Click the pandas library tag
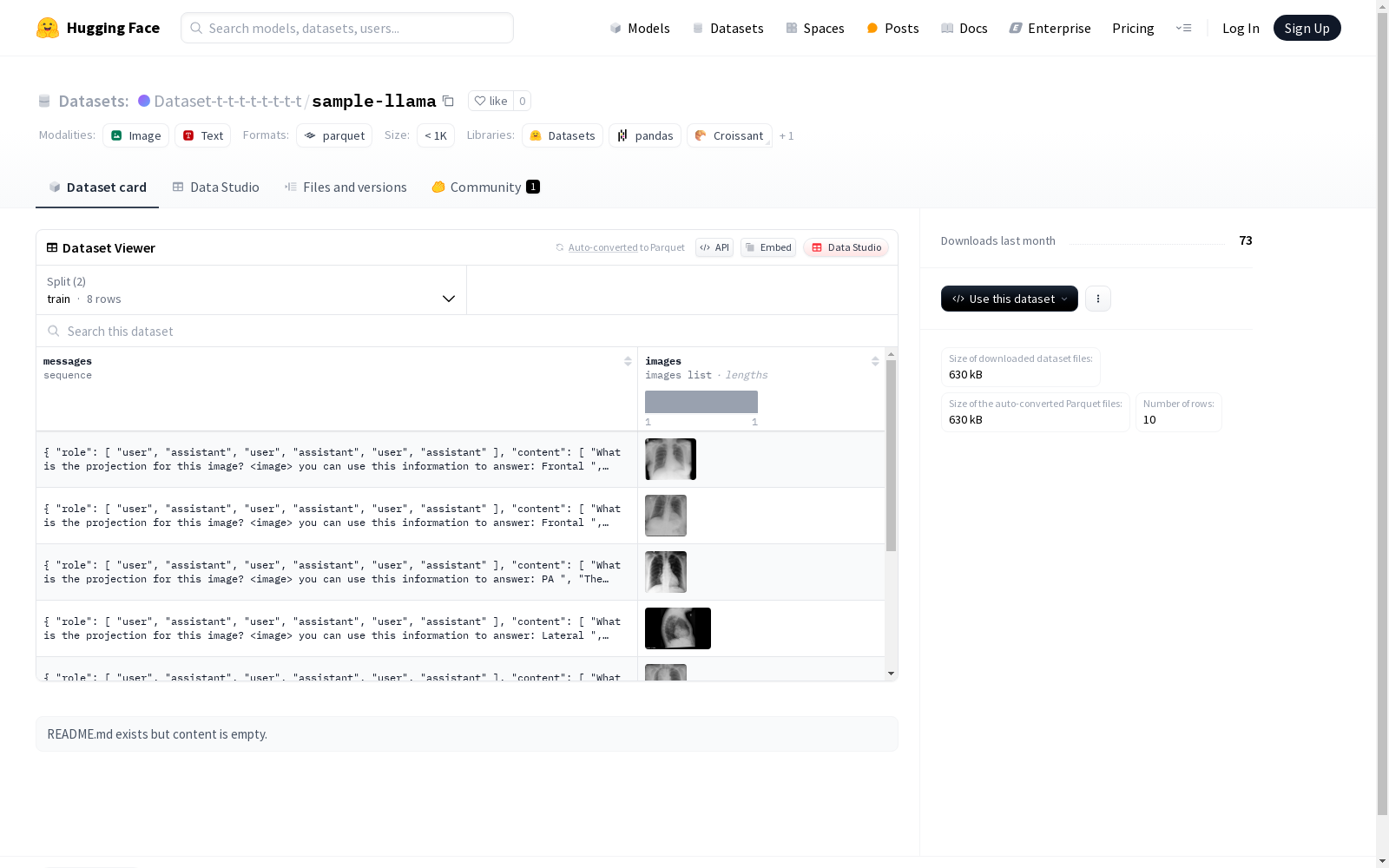Screen dimensions: 1389x868 tap(645, 135)
